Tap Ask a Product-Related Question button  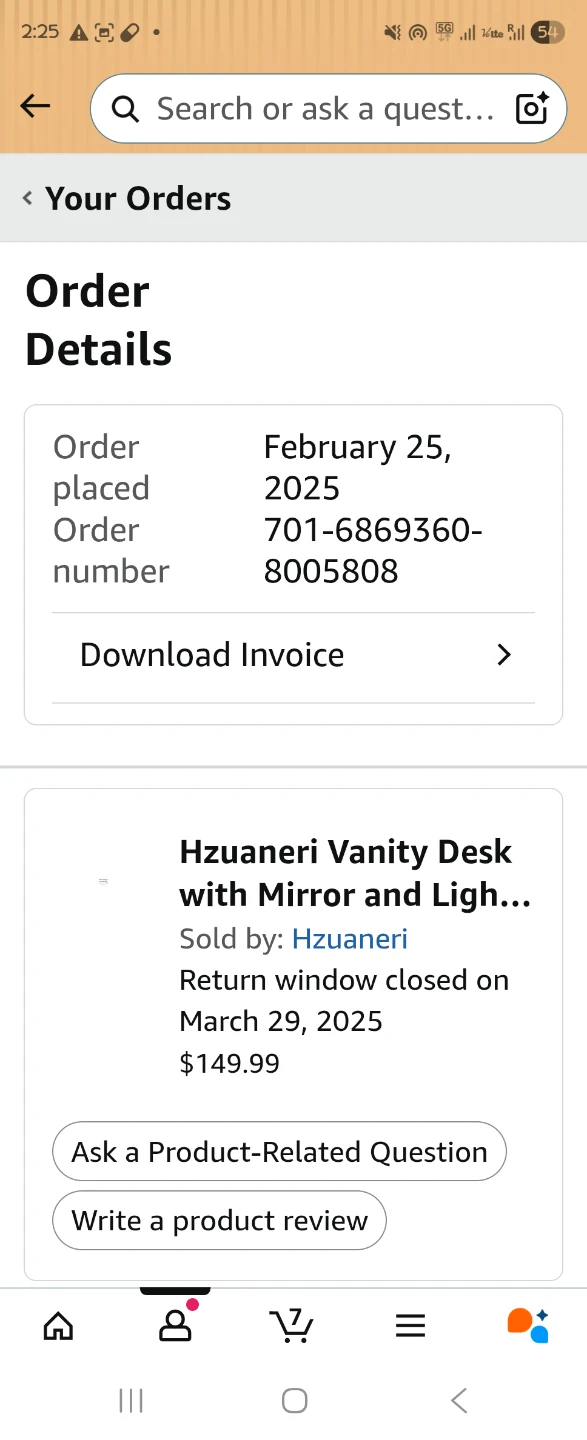tap(279, 1151)
